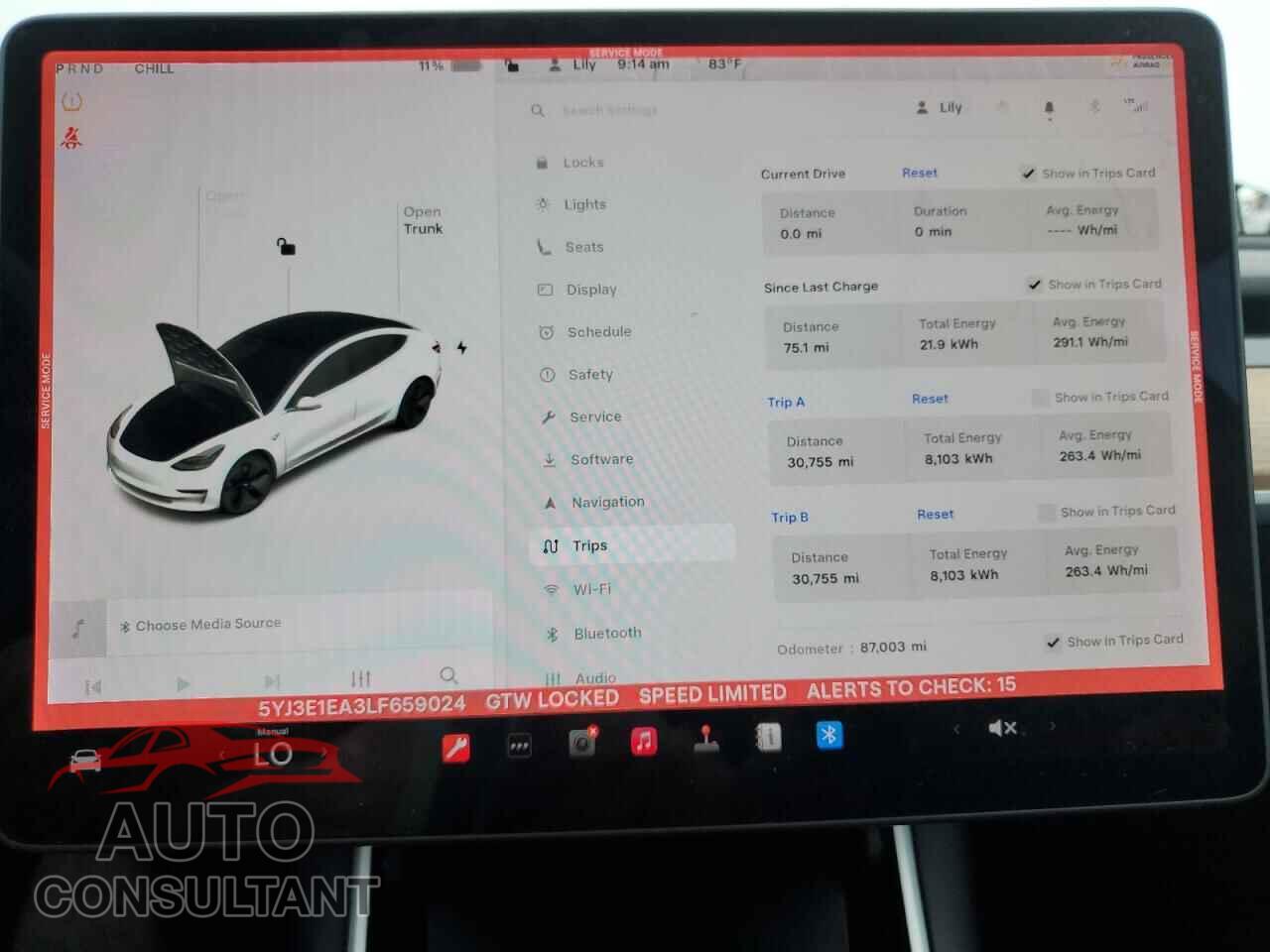Tap the battery percentage indicator
Screen dimensions: 1270x952
pyautogui.click(x=448, y=65)
